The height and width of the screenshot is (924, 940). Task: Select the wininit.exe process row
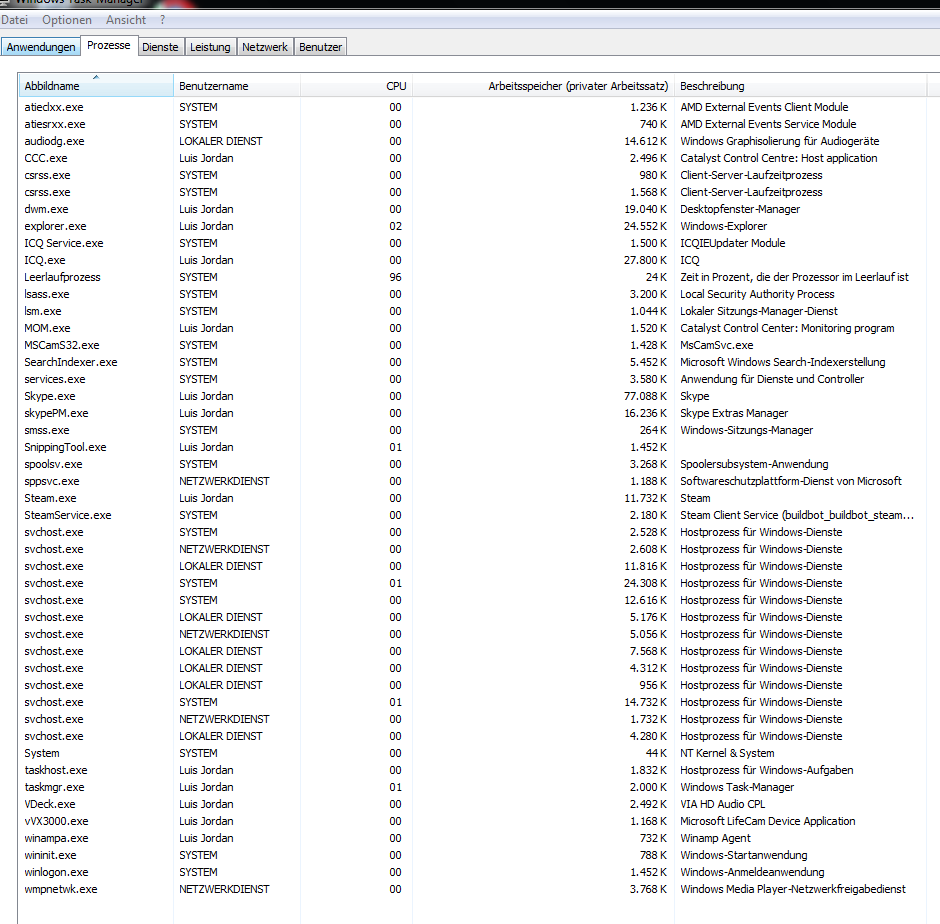472,854
